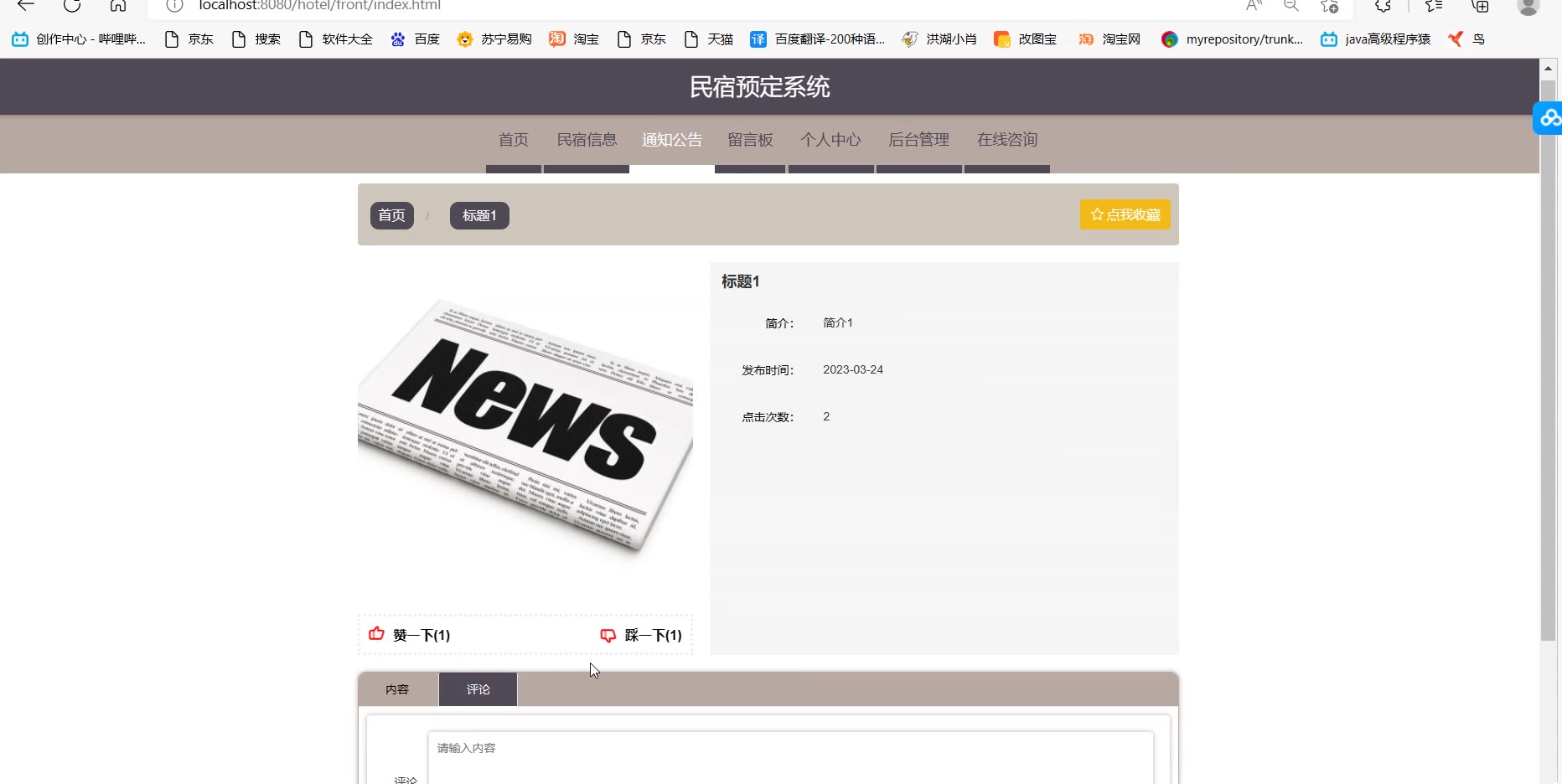This screenshot has width=1562, height=784.
Task: Dislike the post with 踩一下(1)
Action: (654, 635)
